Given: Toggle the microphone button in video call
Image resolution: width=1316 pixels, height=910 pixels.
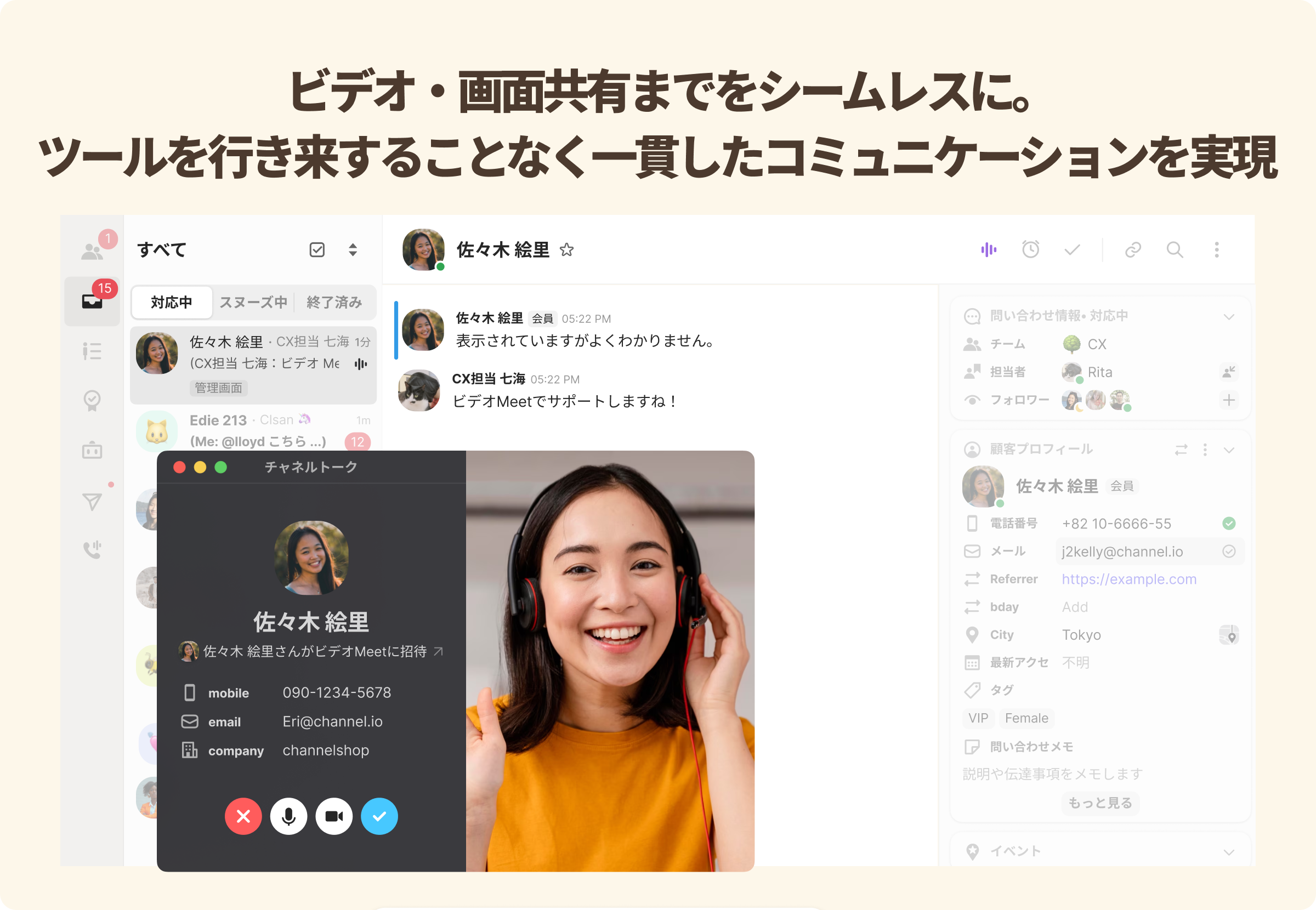Looking at the screenshot, I should click(x=288, y=816).
